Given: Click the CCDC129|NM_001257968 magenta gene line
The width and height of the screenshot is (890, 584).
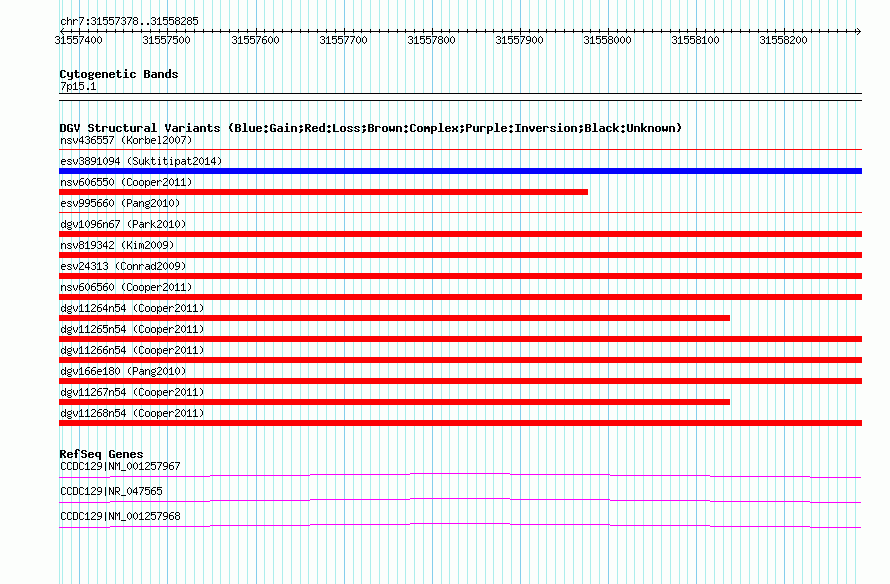Looking at the screenshot, I should tap(460, 526).
